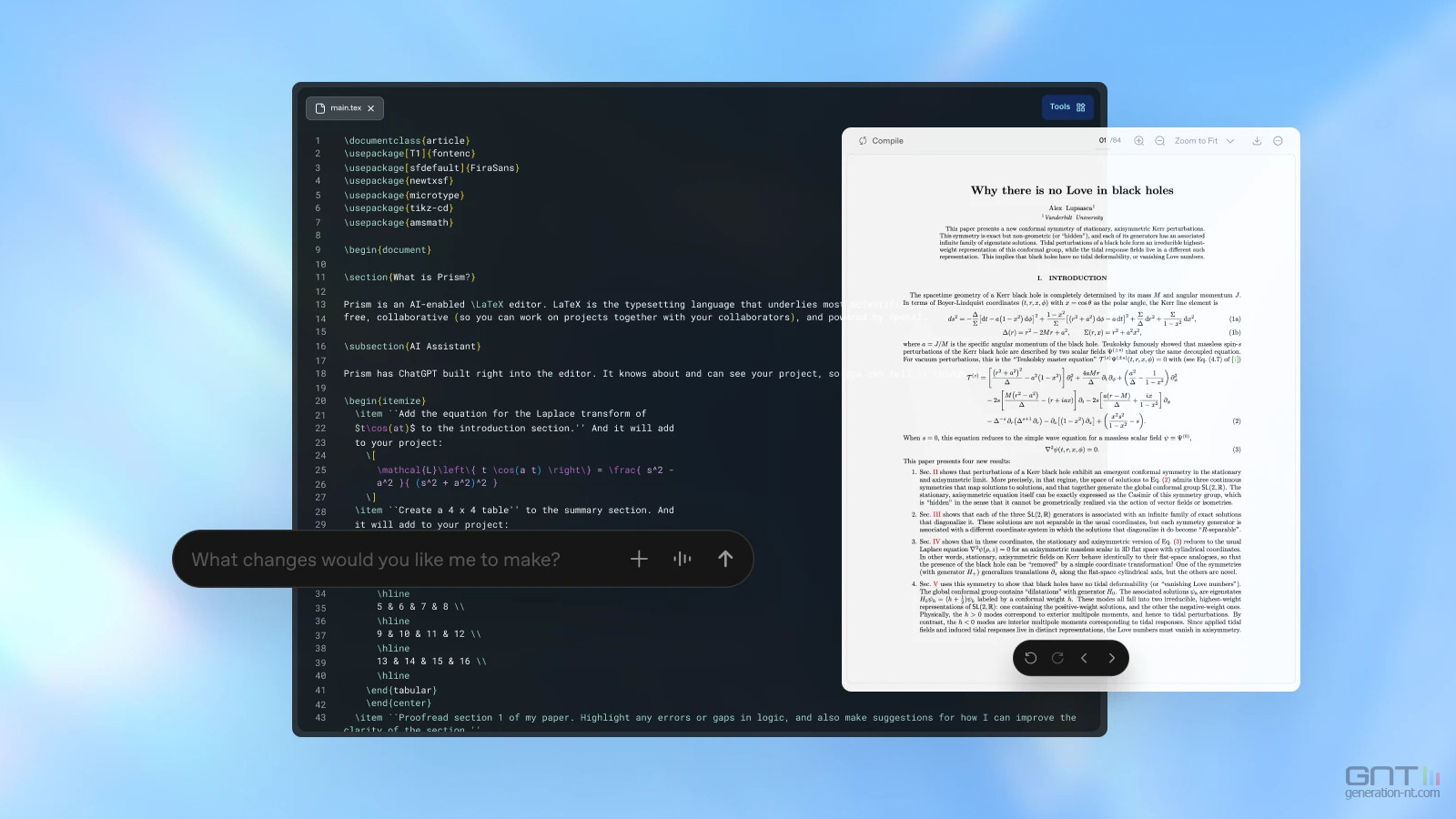Close the main.tex tab

[372, 107]
